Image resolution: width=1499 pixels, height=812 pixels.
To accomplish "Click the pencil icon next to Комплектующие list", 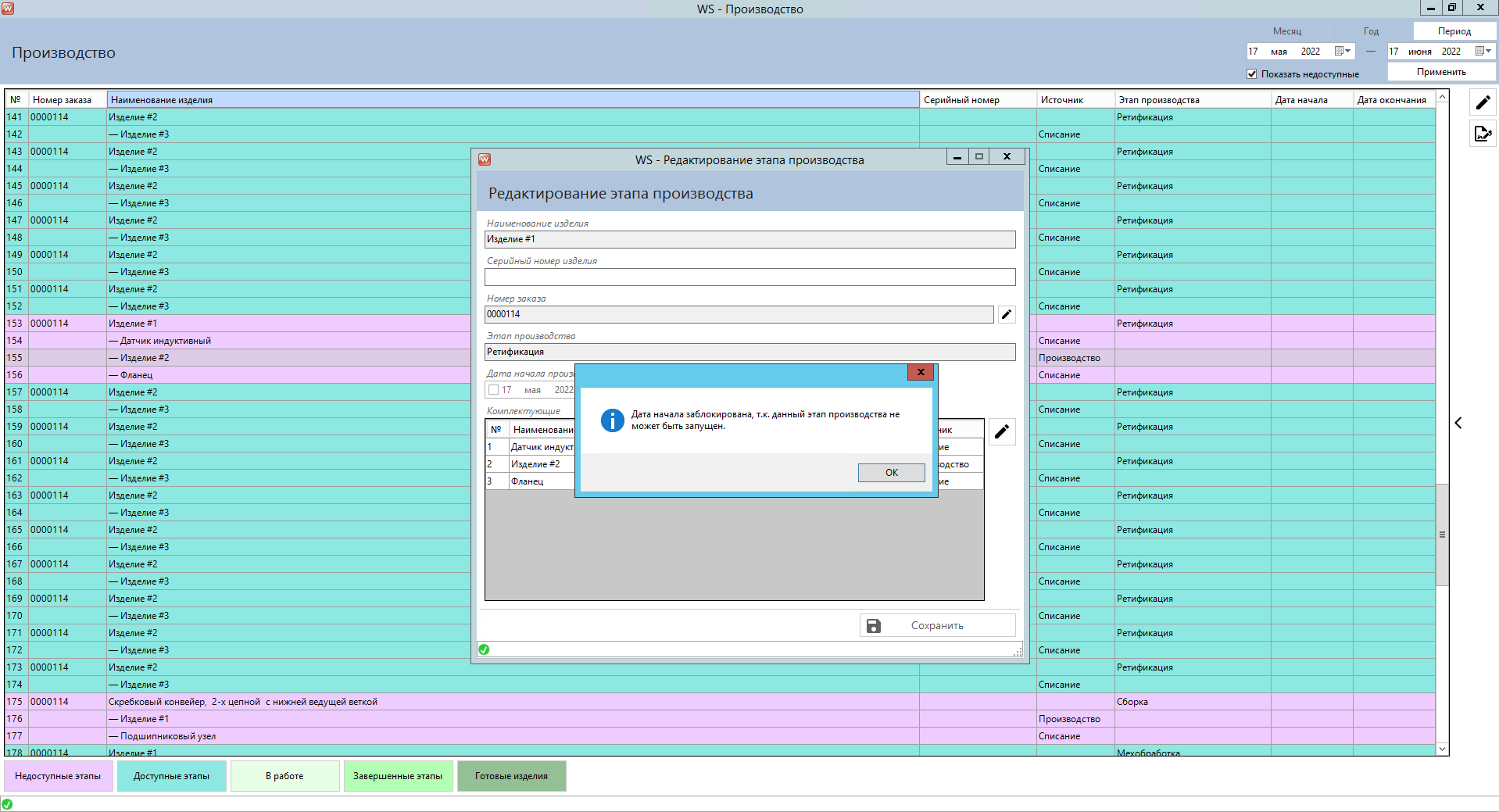I will (x=1002, y=431).
